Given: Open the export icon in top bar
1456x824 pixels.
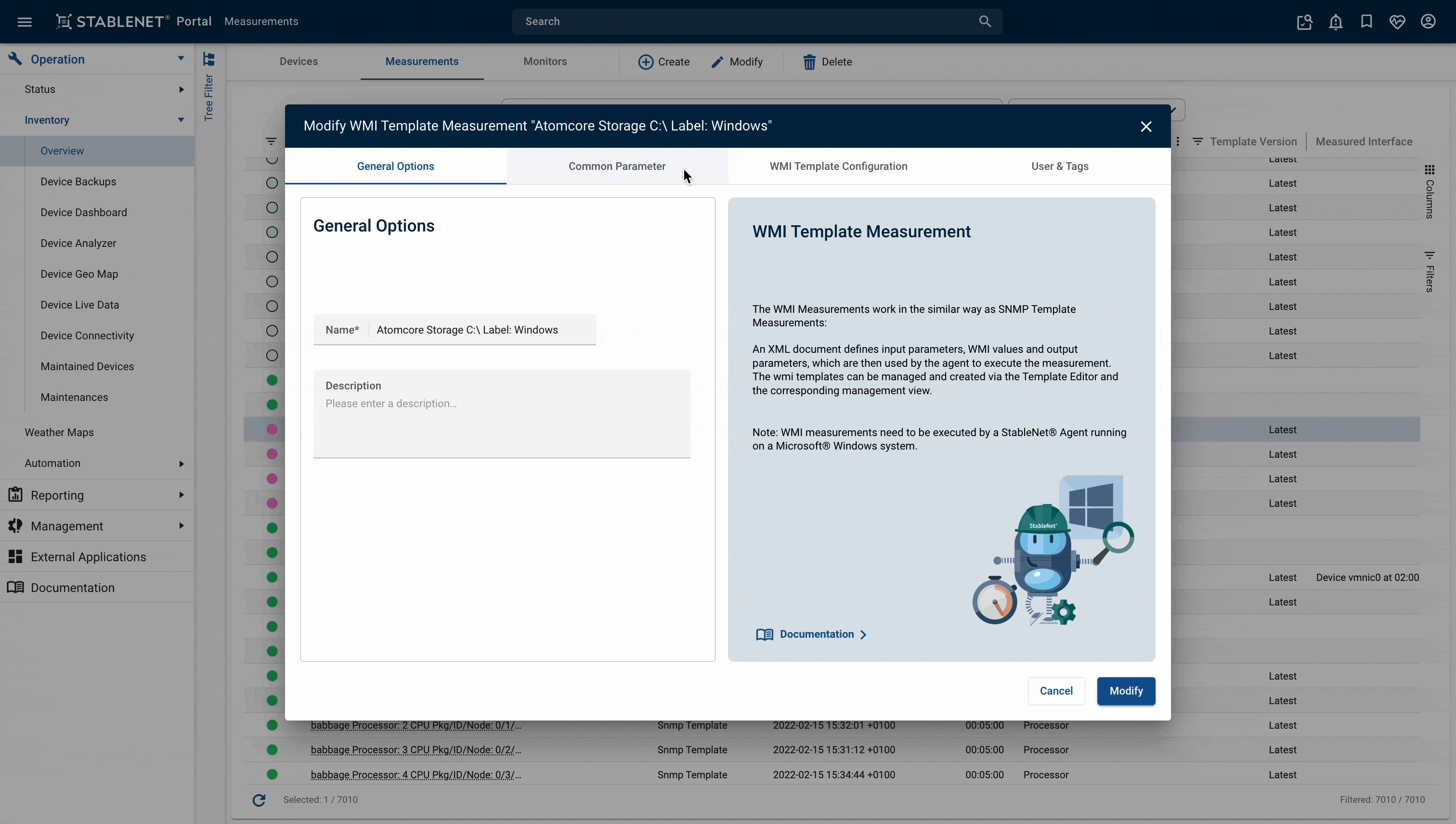Looking at the screenshot, I should (x=1304, y=22).
